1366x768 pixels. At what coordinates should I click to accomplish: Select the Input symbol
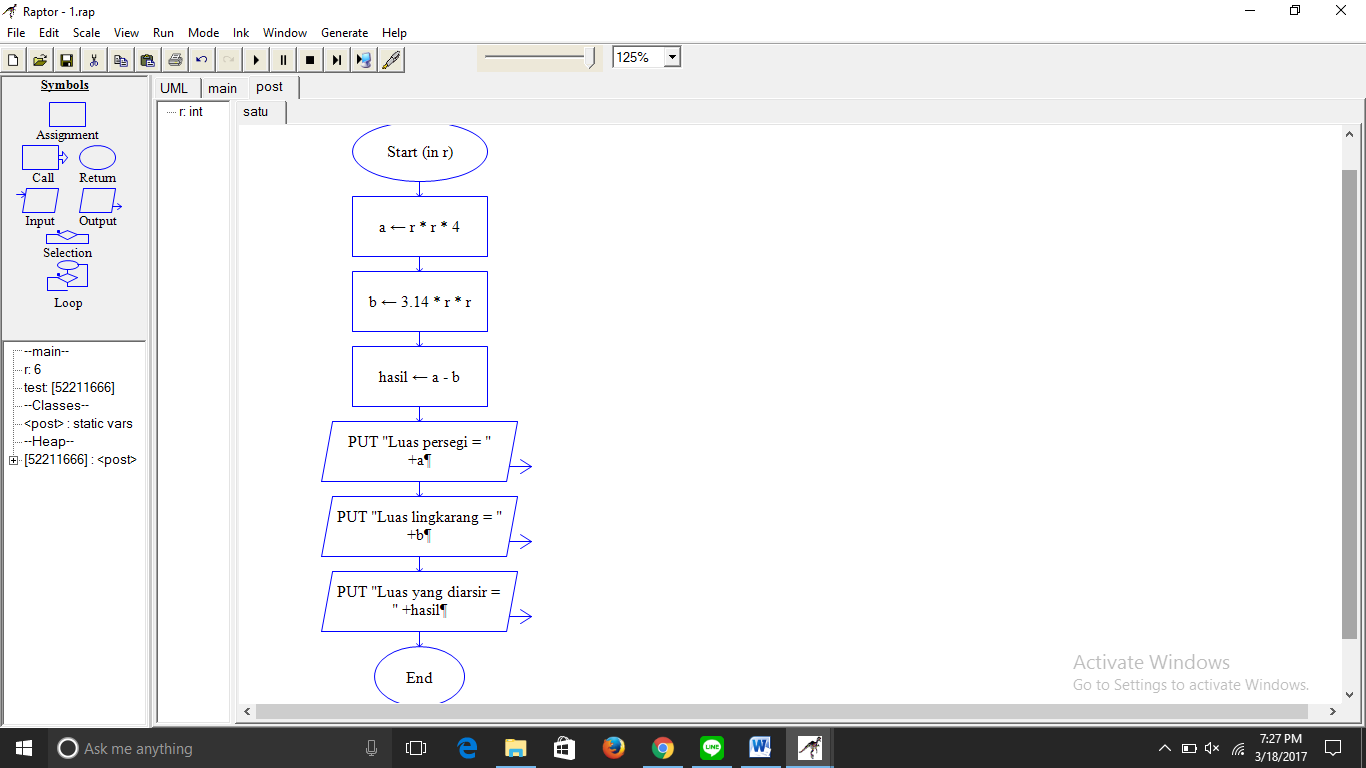point(40,201)
